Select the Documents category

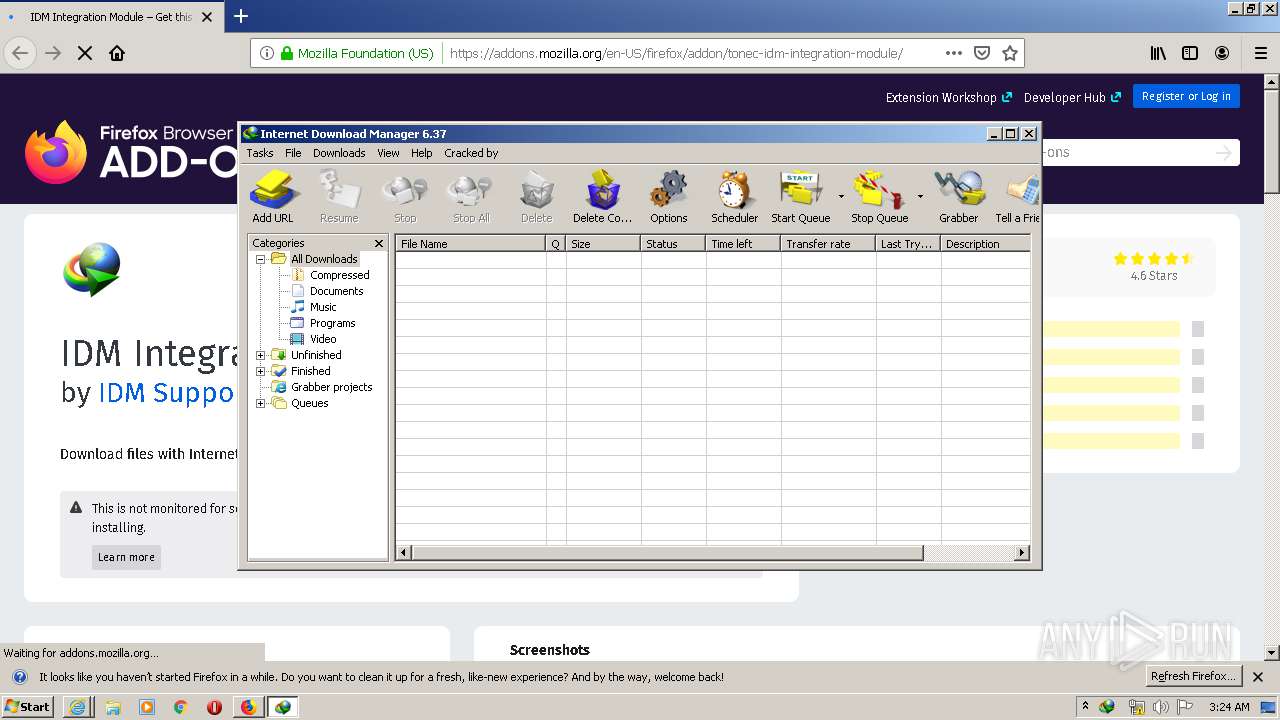tap(336, 291)
